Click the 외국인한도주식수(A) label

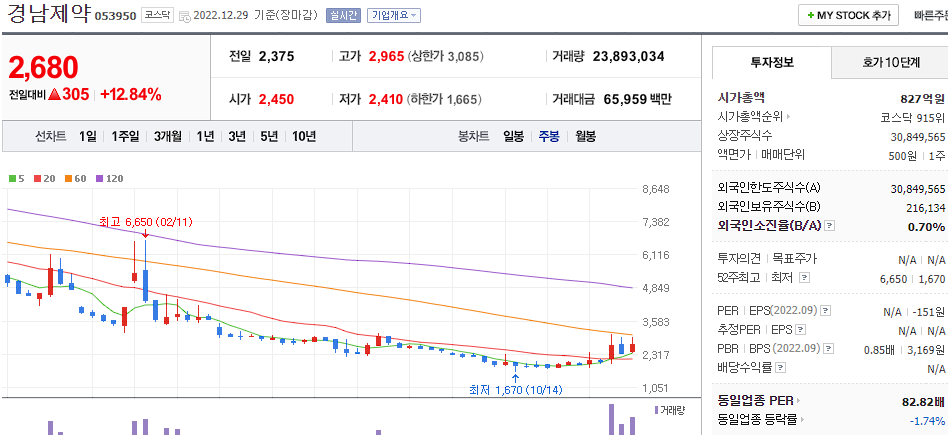coord(769,187)
